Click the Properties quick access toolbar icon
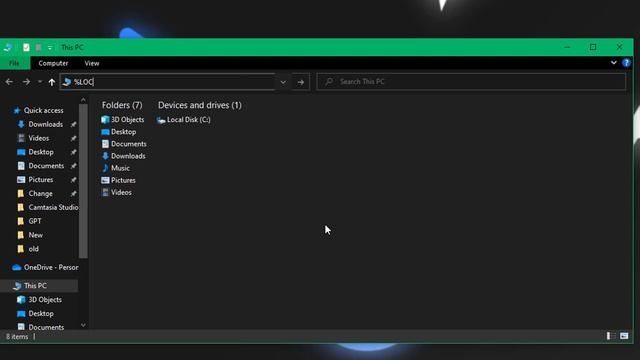Image resolution: width=640 pixels, height=360 pixels. click(x=26, y=47)
